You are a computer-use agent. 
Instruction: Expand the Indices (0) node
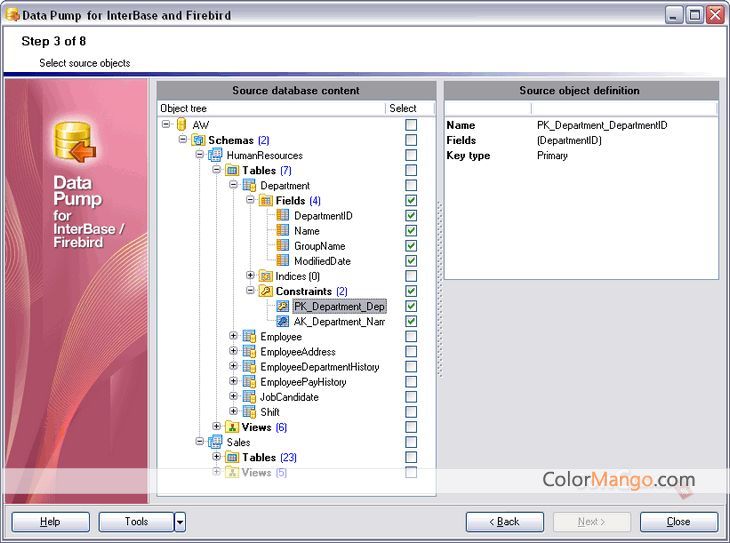[250, 275]
